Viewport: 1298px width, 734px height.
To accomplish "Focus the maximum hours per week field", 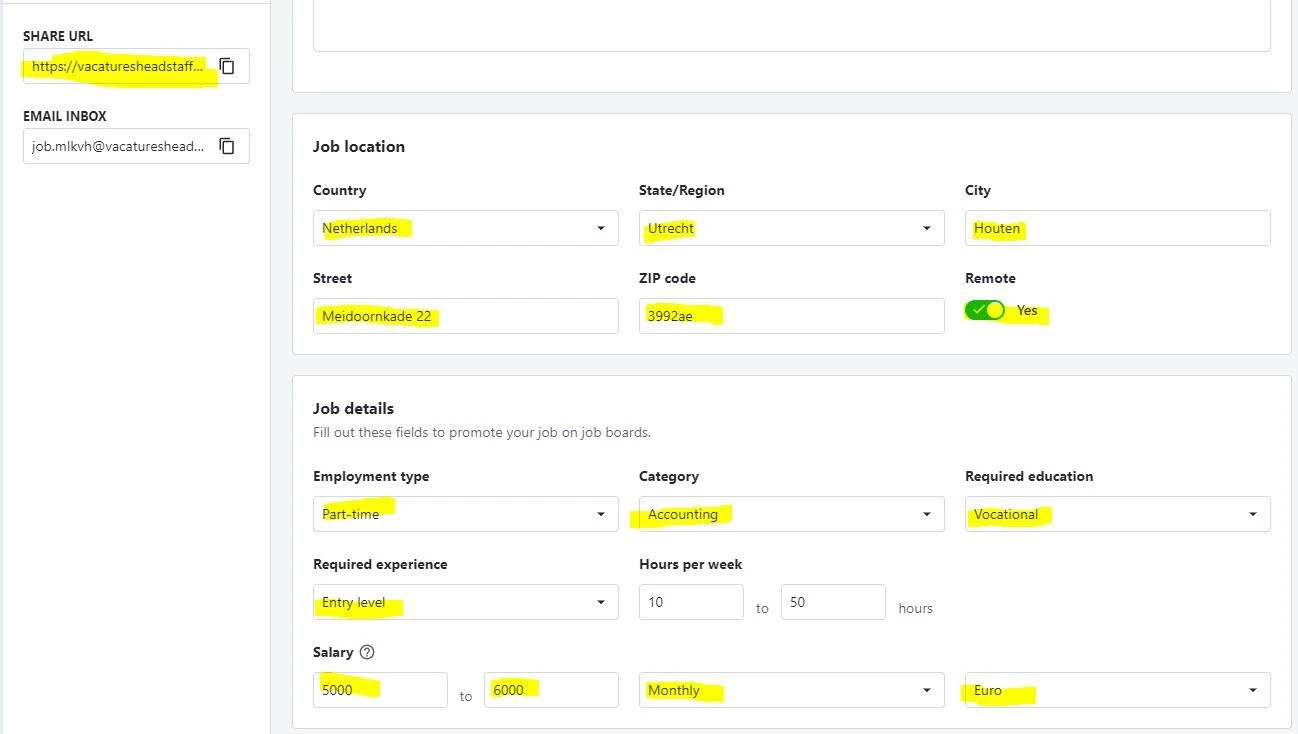I will coord(833,602).
